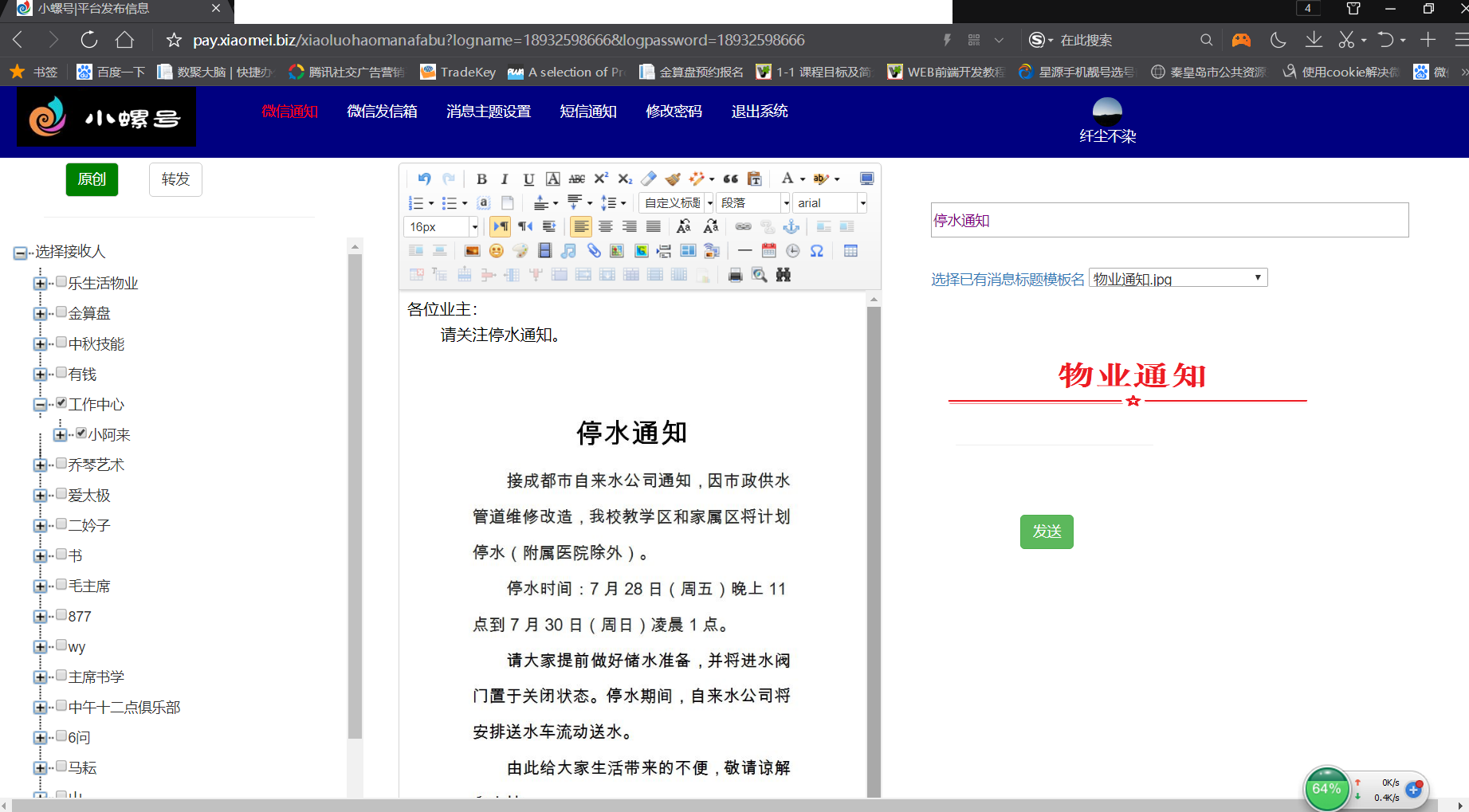The height and width of the screenshot is (812, 1469).
Task: Toggle bold formatting in editor
Action: click(481, 179)
